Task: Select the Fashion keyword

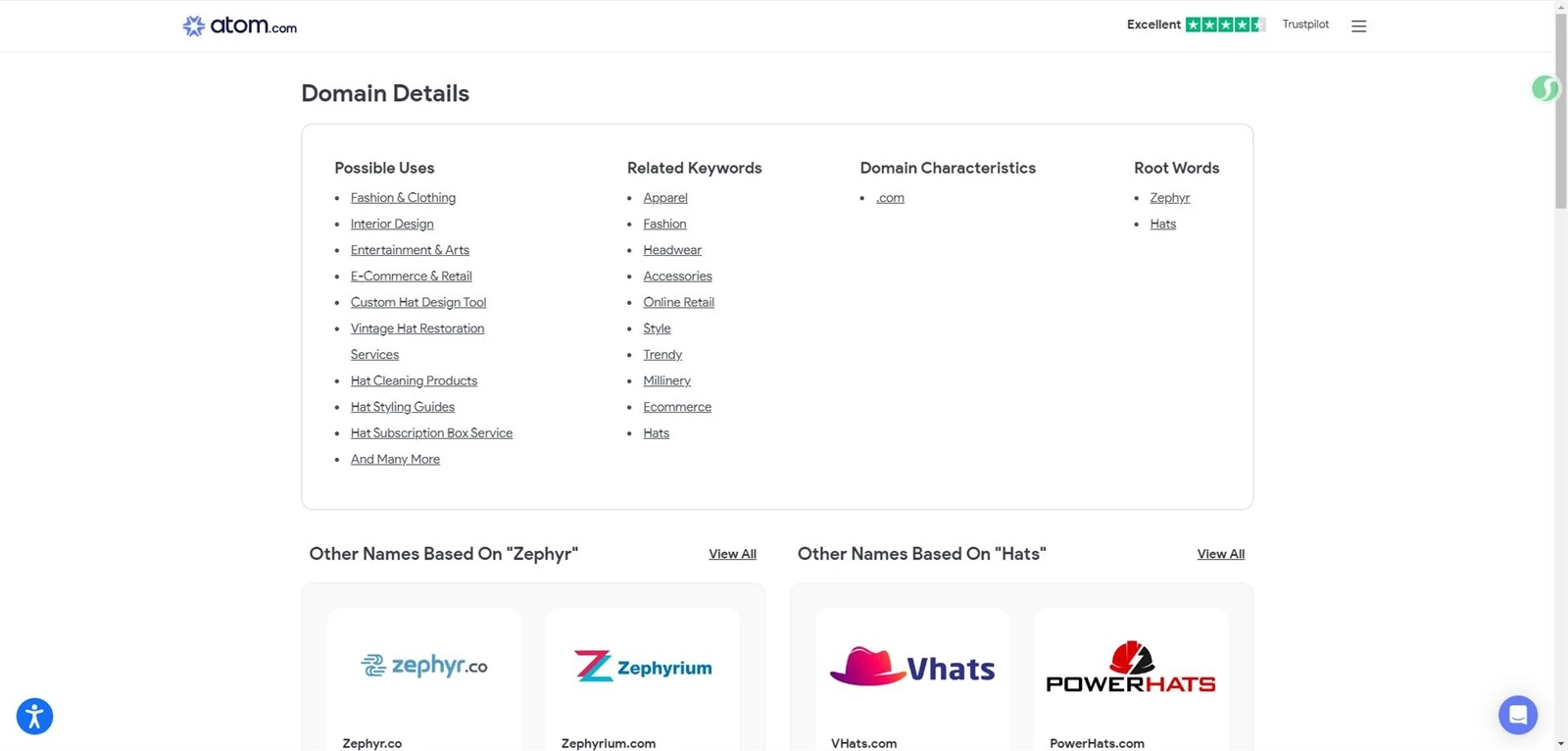Action: click(664, 225)
